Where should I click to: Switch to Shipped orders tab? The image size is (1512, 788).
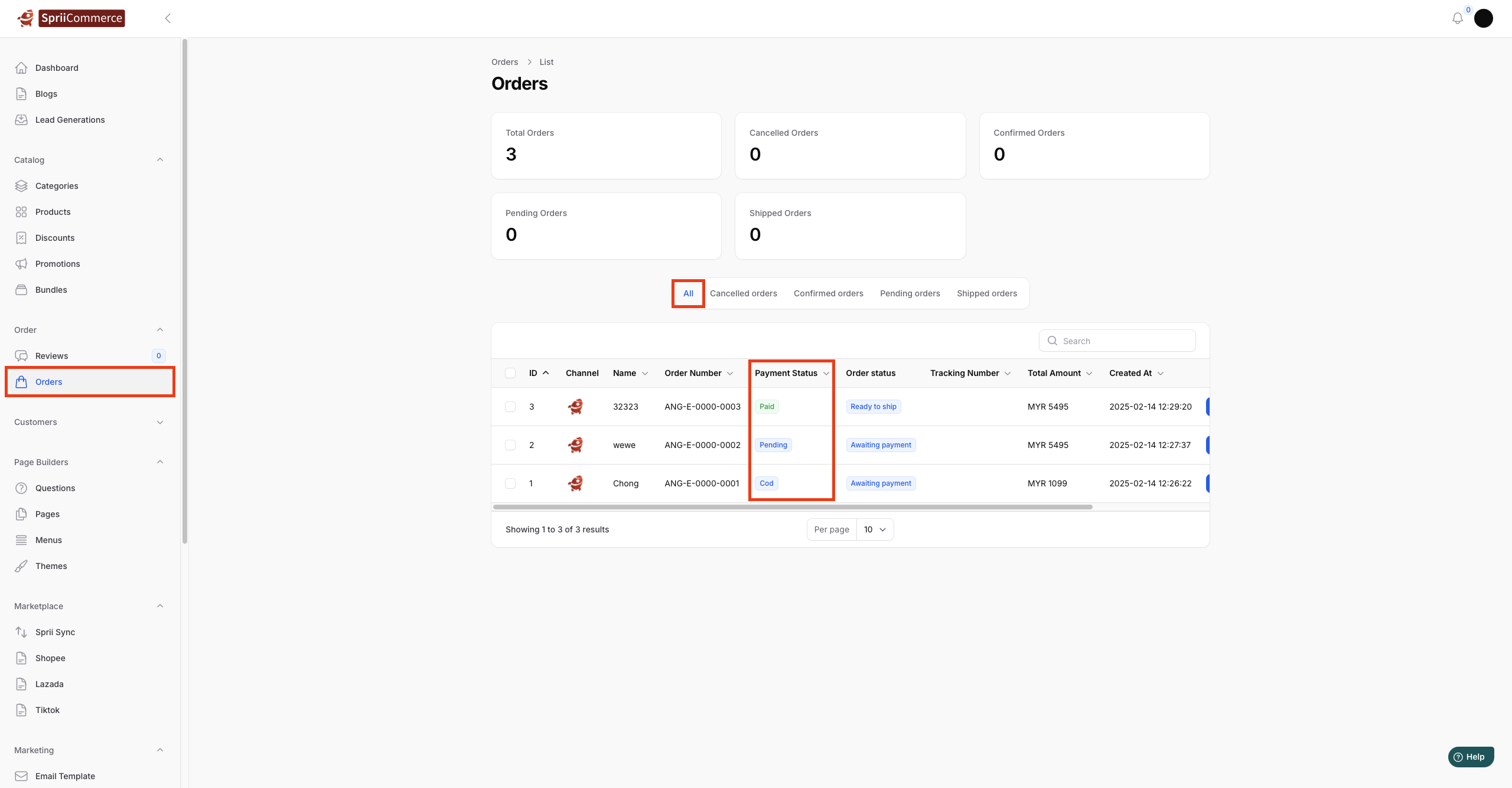point(986,293)
